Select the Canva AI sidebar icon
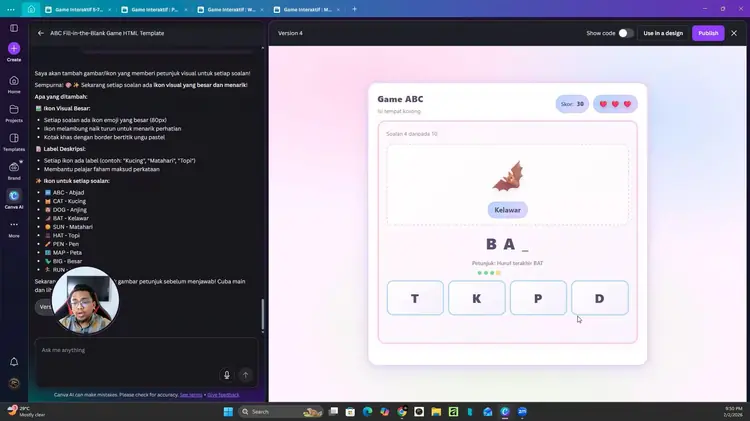This screenshot has width=750, height=421. (x=14, y=197)
